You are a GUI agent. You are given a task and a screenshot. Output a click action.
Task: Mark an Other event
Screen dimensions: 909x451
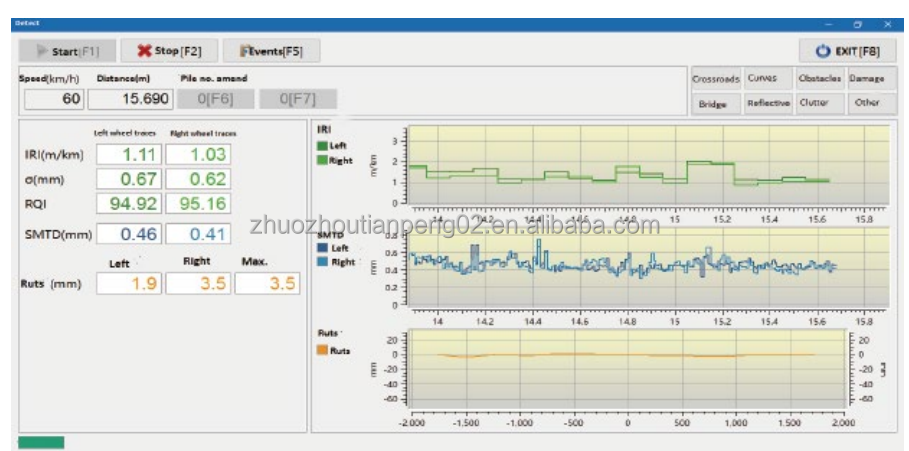pyautogui.click(x=871, y=104)
